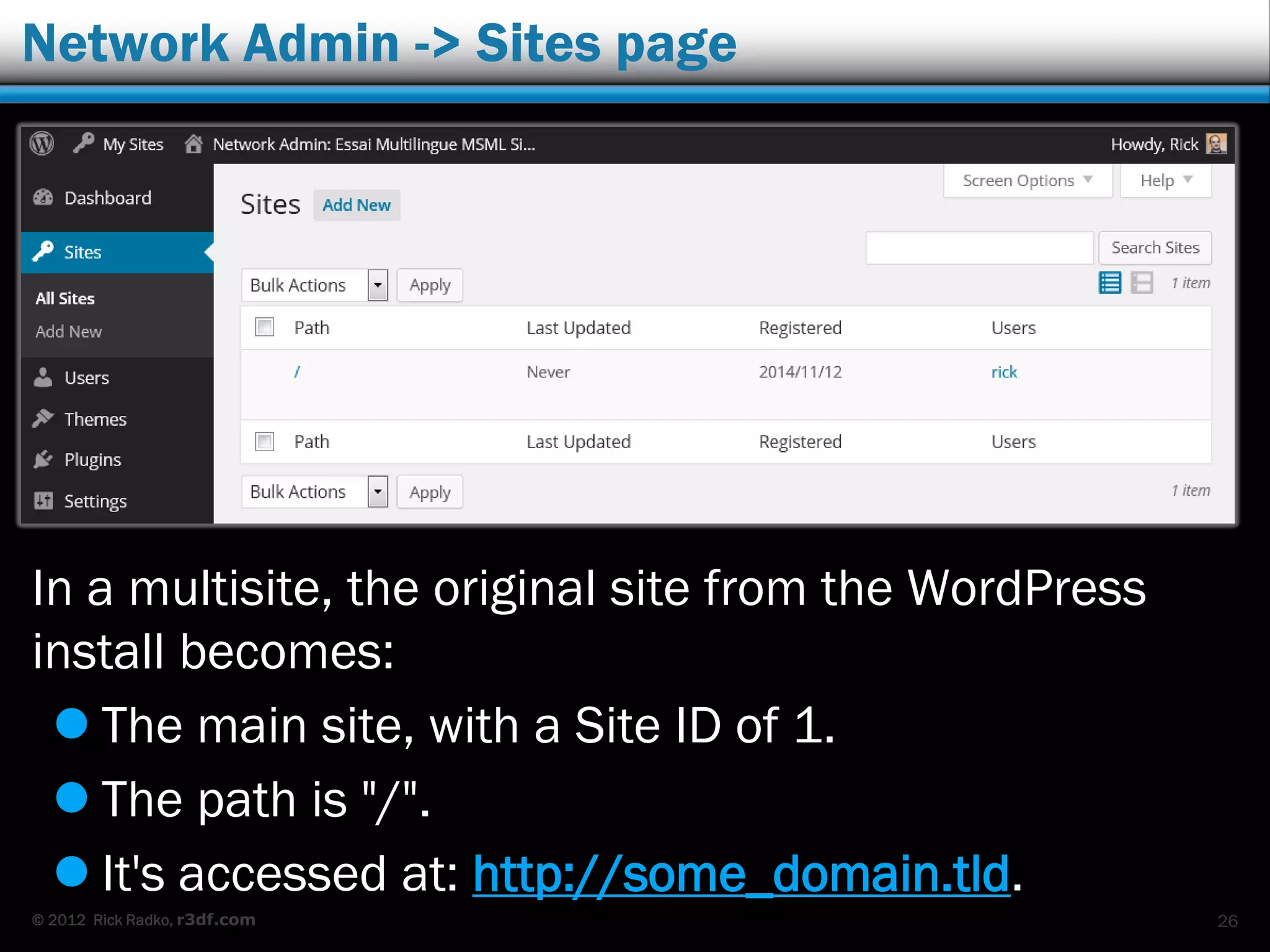Image resolution: width=1270 pixels, height=952 pixels.
Task: Expand the Help tab
Action: tap(1166, 180)
